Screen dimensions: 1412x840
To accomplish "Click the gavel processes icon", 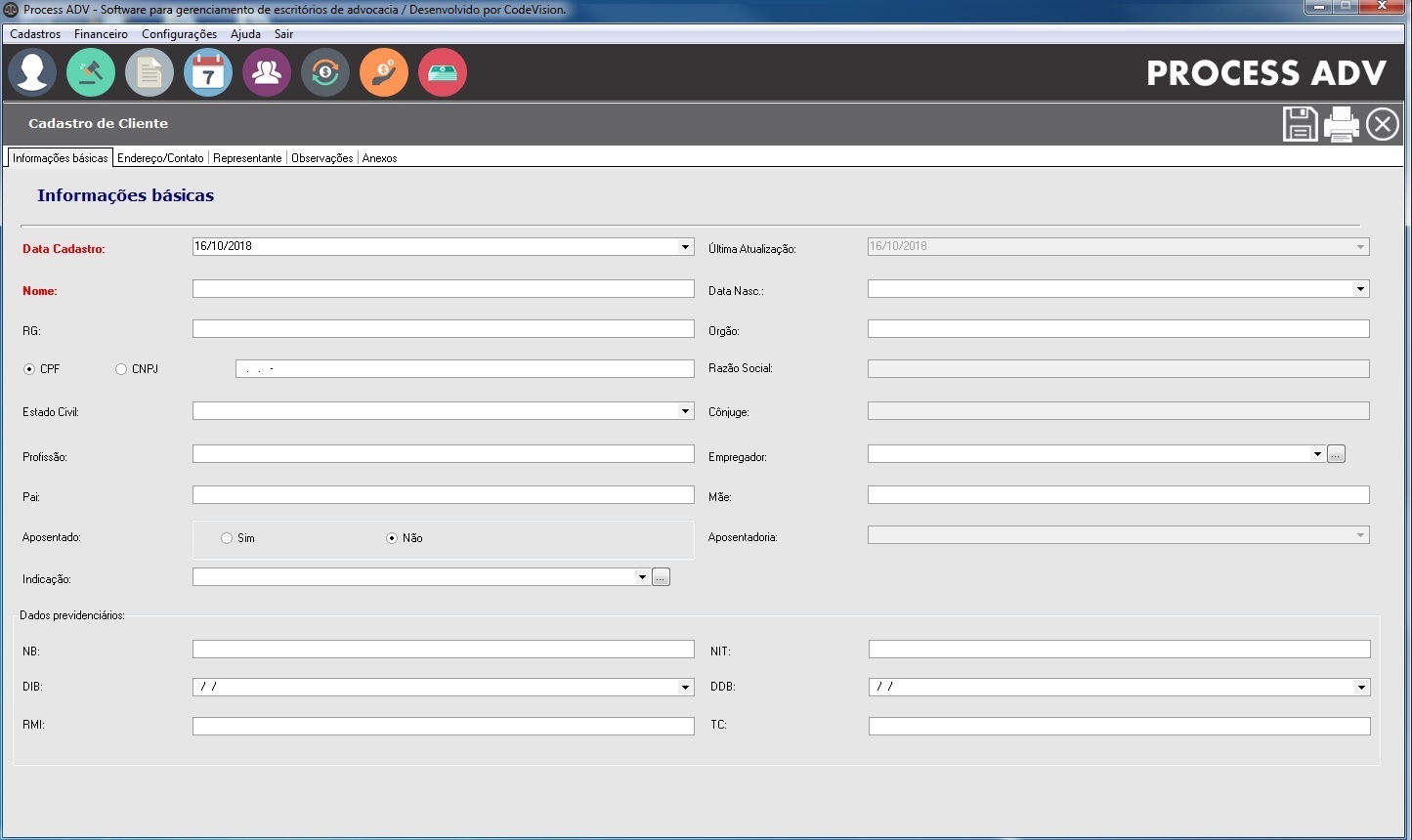I will tap(91, 72).
